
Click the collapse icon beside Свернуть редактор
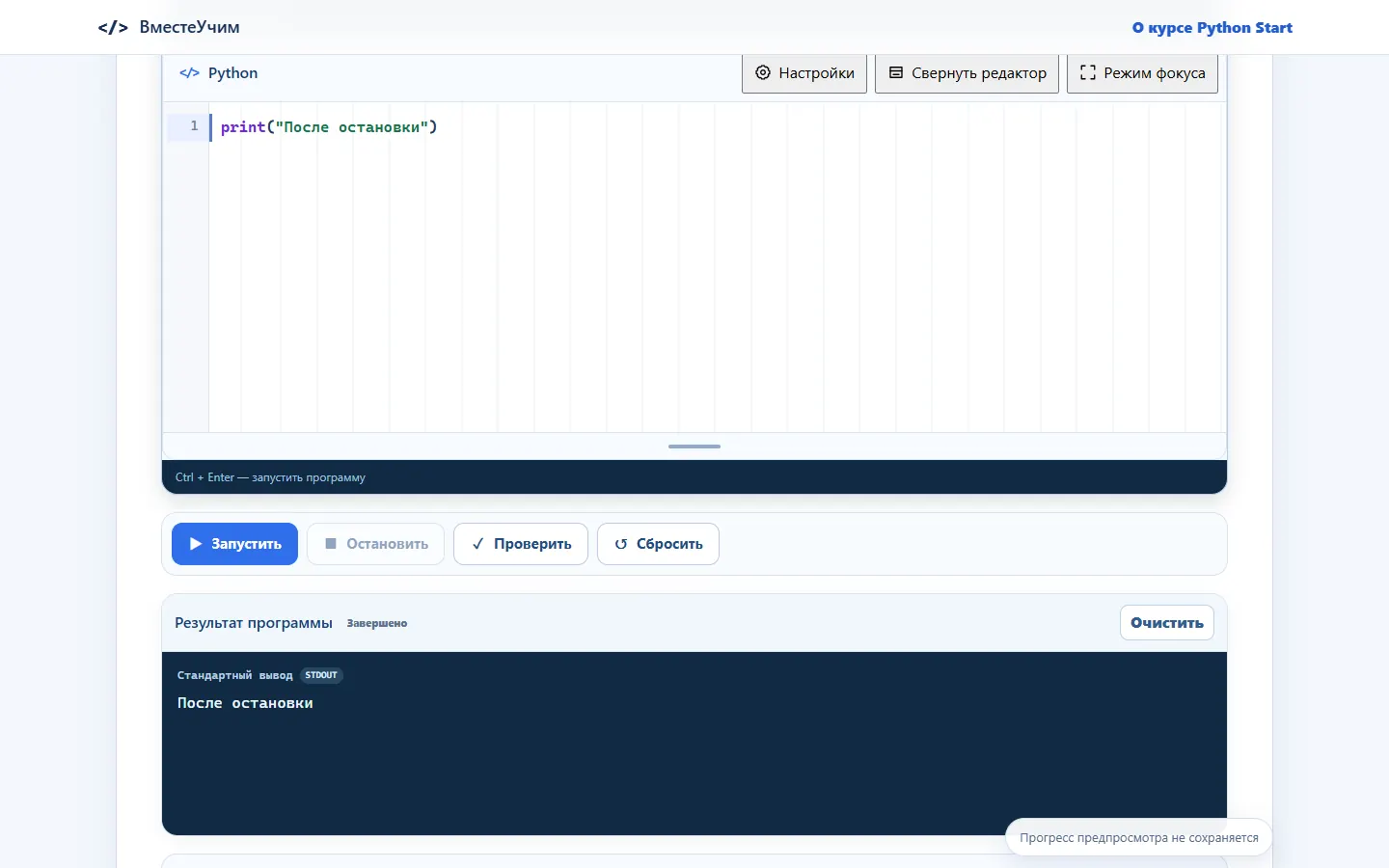(896, 72)
